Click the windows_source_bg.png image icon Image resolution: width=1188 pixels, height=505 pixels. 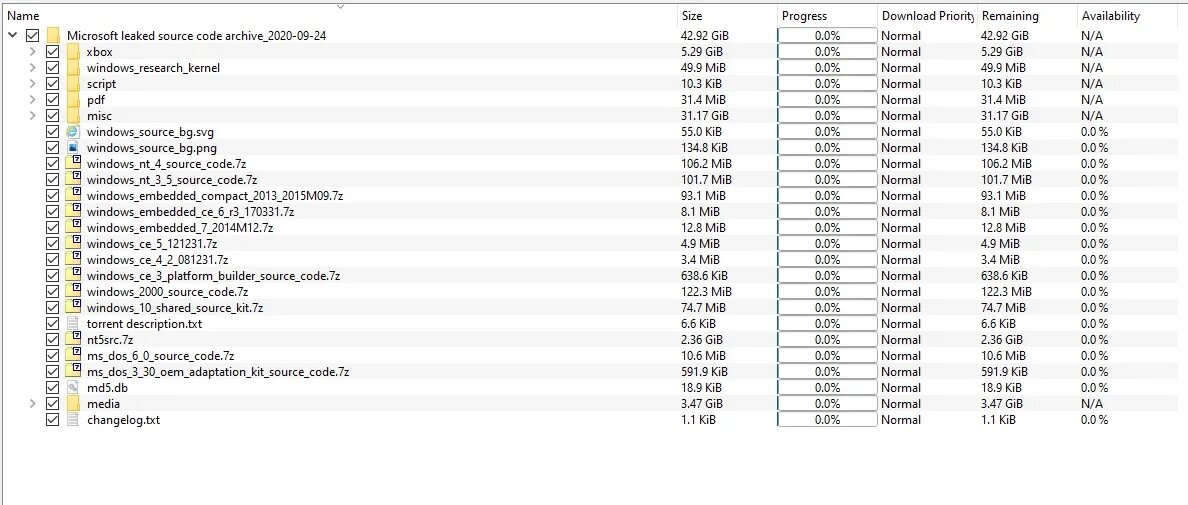(x=73, y=148)
